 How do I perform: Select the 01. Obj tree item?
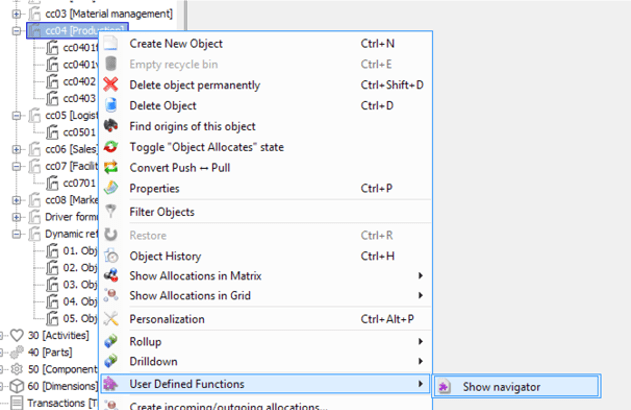click(x=80, y=251)
